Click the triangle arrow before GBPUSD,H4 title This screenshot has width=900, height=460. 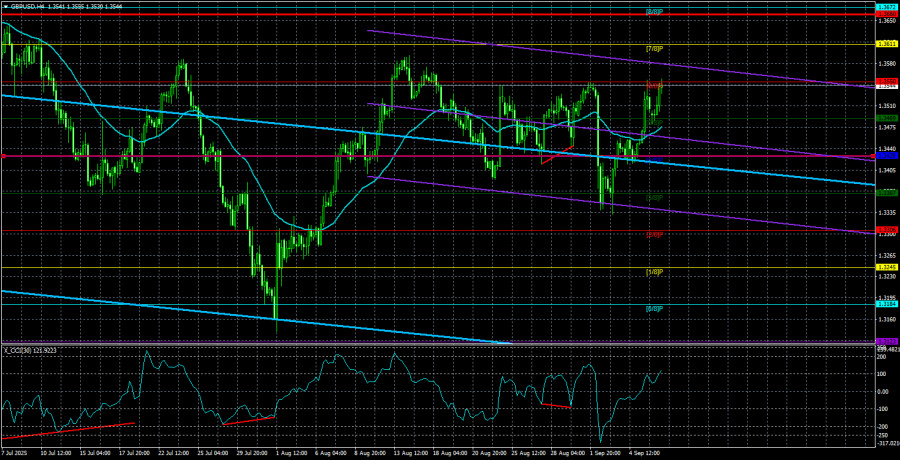click(x=5, y=5)
